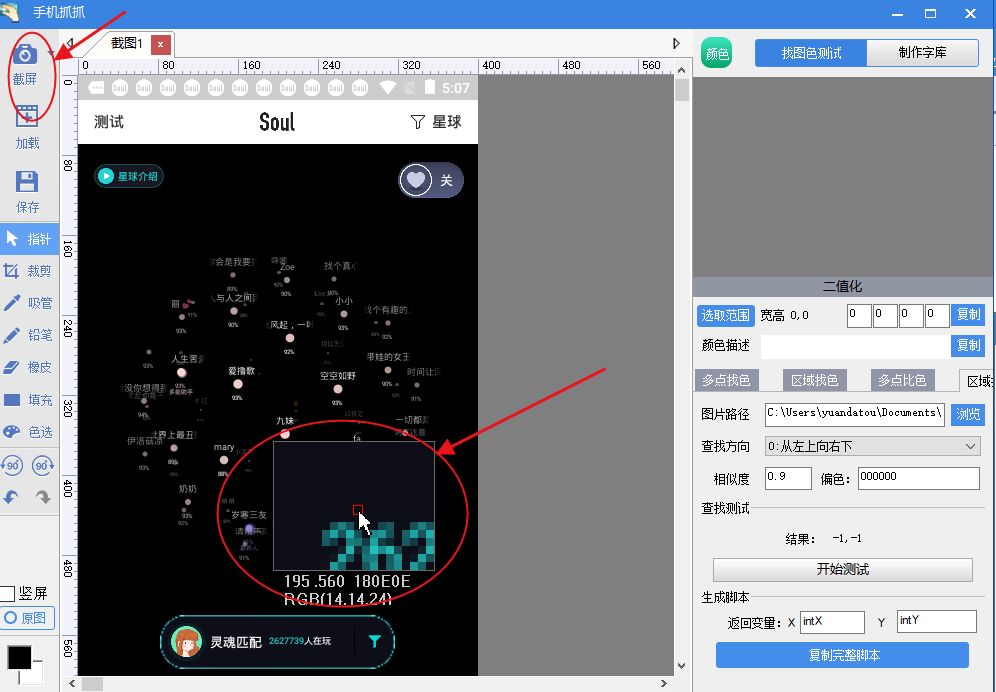Open the 多点找色 tab
The height and width of the screenshot is (692, 996).
pos(726,380)
